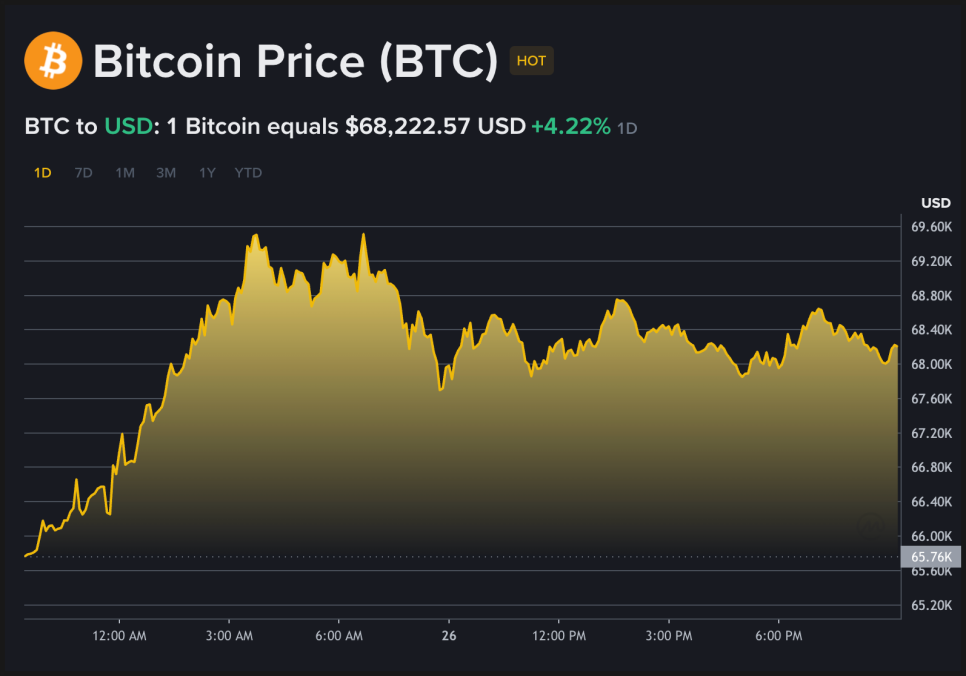Click the +4.22% price change figure
The height and width of the screenshot is (676, 966).
[570, 127]
